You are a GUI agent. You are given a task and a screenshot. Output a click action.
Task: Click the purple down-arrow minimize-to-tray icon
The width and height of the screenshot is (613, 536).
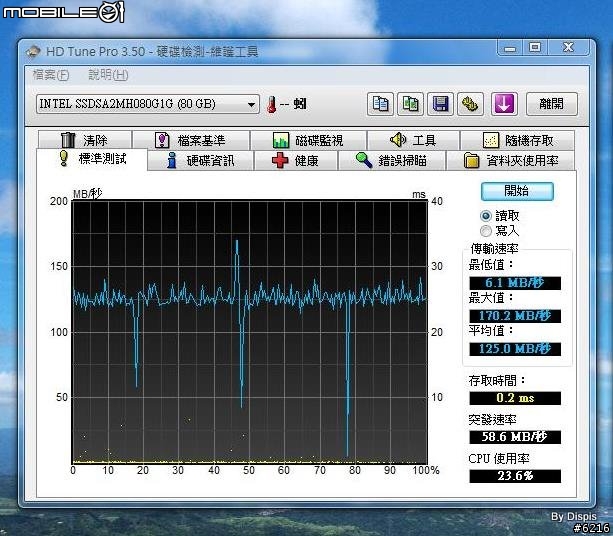point(504,104)
